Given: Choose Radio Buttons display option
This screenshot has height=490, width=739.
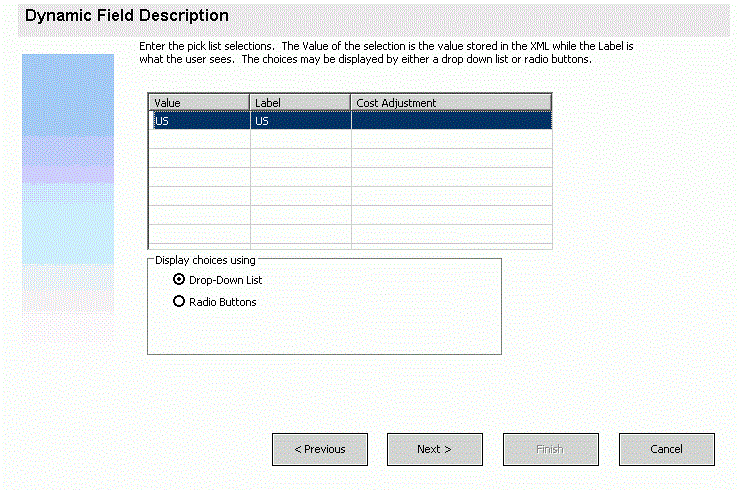Looking at the screenshot, I should click(180, 302).
